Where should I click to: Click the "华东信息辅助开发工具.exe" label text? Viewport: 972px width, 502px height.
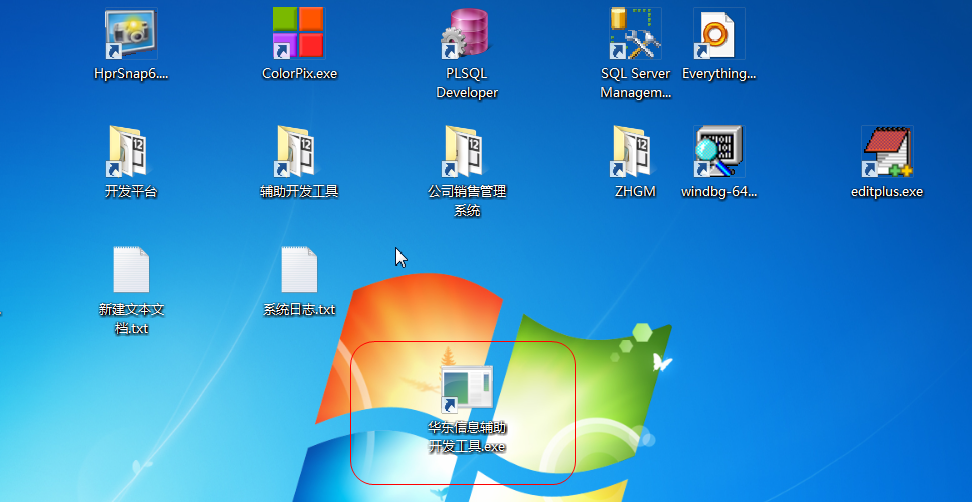coord(467,437)
